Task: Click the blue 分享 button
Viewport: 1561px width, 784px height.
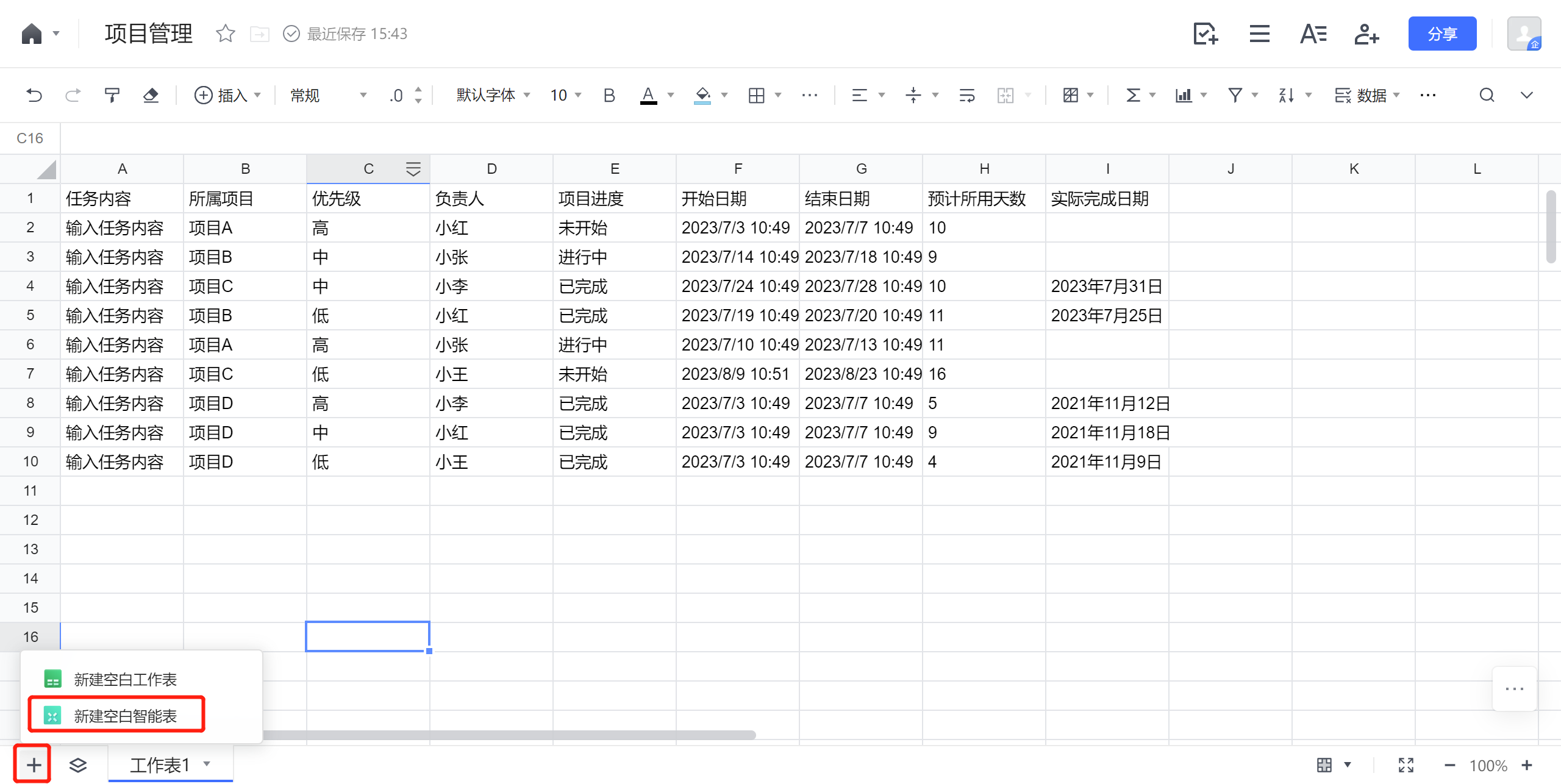Action: click(1441, 34)
